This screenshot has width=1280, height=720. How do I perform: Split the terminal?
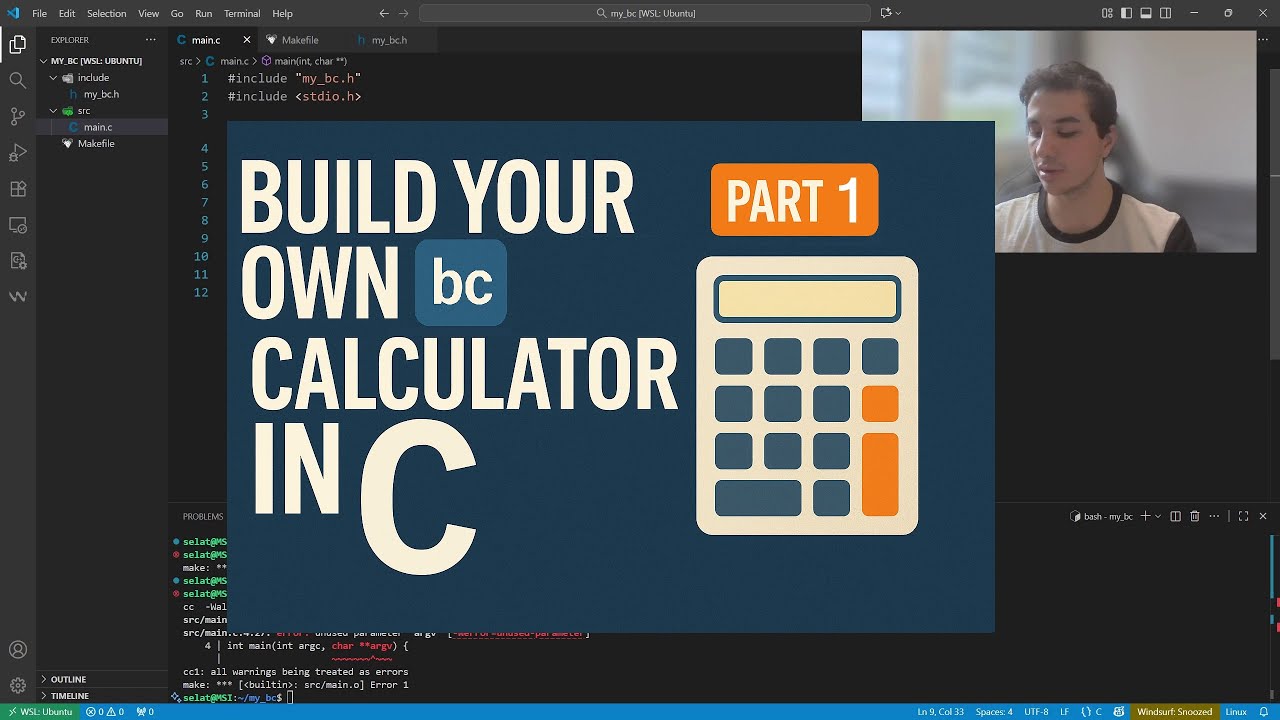1176,516
